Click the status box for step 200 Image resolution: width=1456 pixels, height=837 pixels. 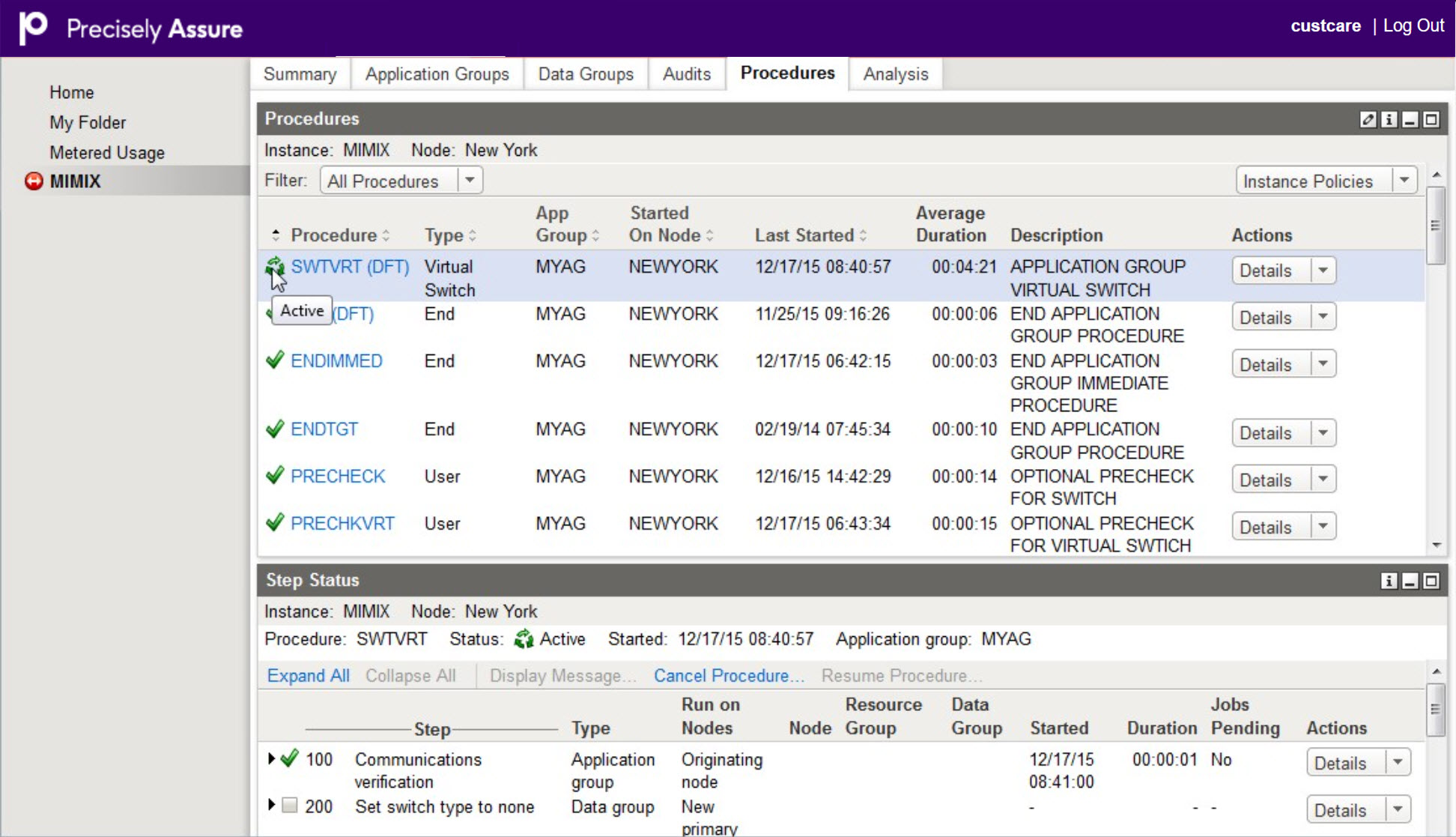click(x=289, y=806)
